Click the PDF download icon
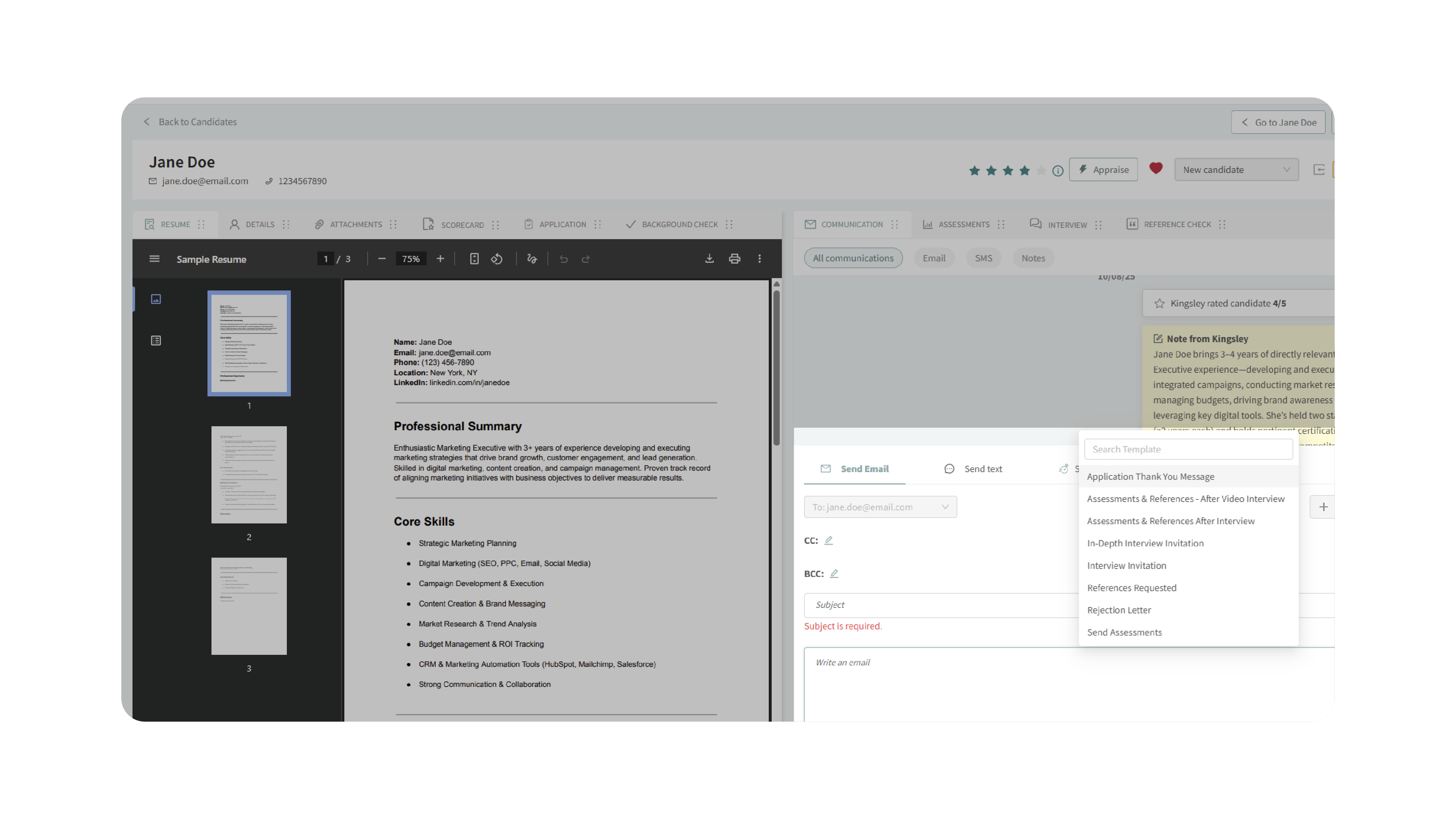 pyautogui.click(x=709, y=259)
